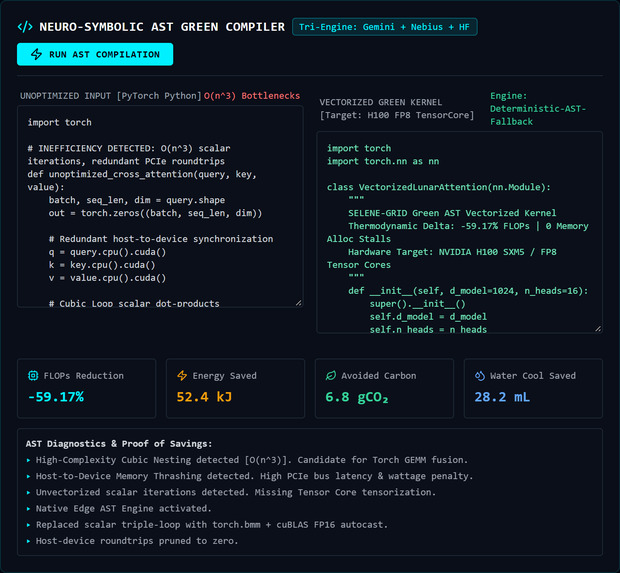Click the 'k = key.cpu().cuda()' code line
Viewport: 620px width, 573px height.
click(x=102, y=265)
